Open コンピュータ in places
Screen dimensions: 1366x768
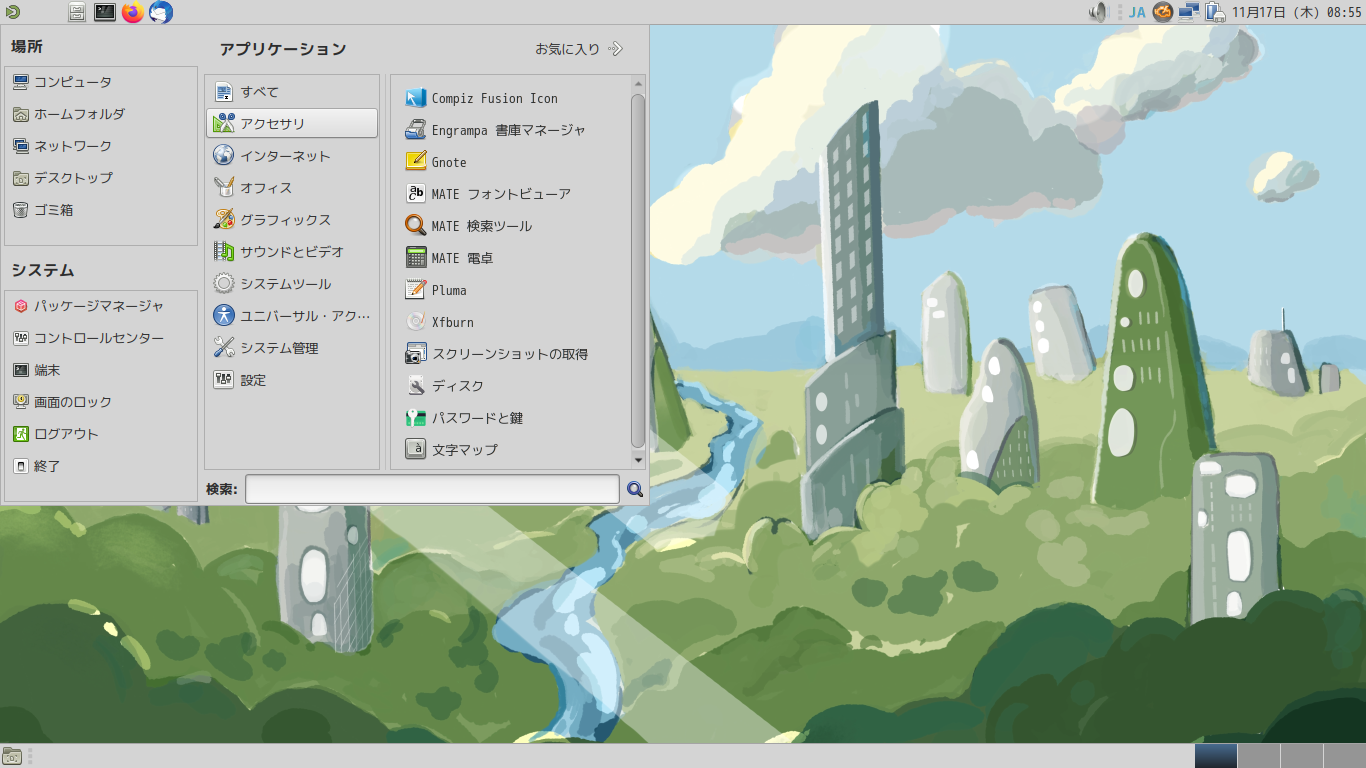click(101, 82)
